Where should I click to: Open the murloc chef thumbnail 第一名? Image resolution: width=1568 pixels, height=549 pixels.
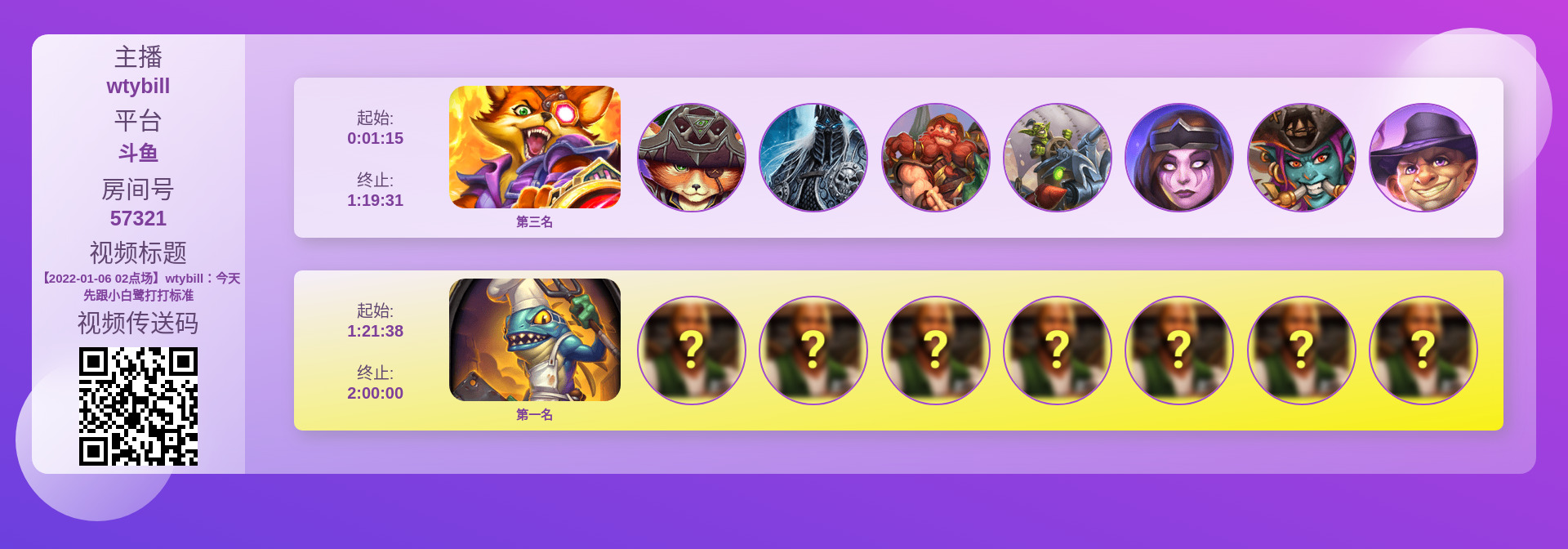pos(535,340)
